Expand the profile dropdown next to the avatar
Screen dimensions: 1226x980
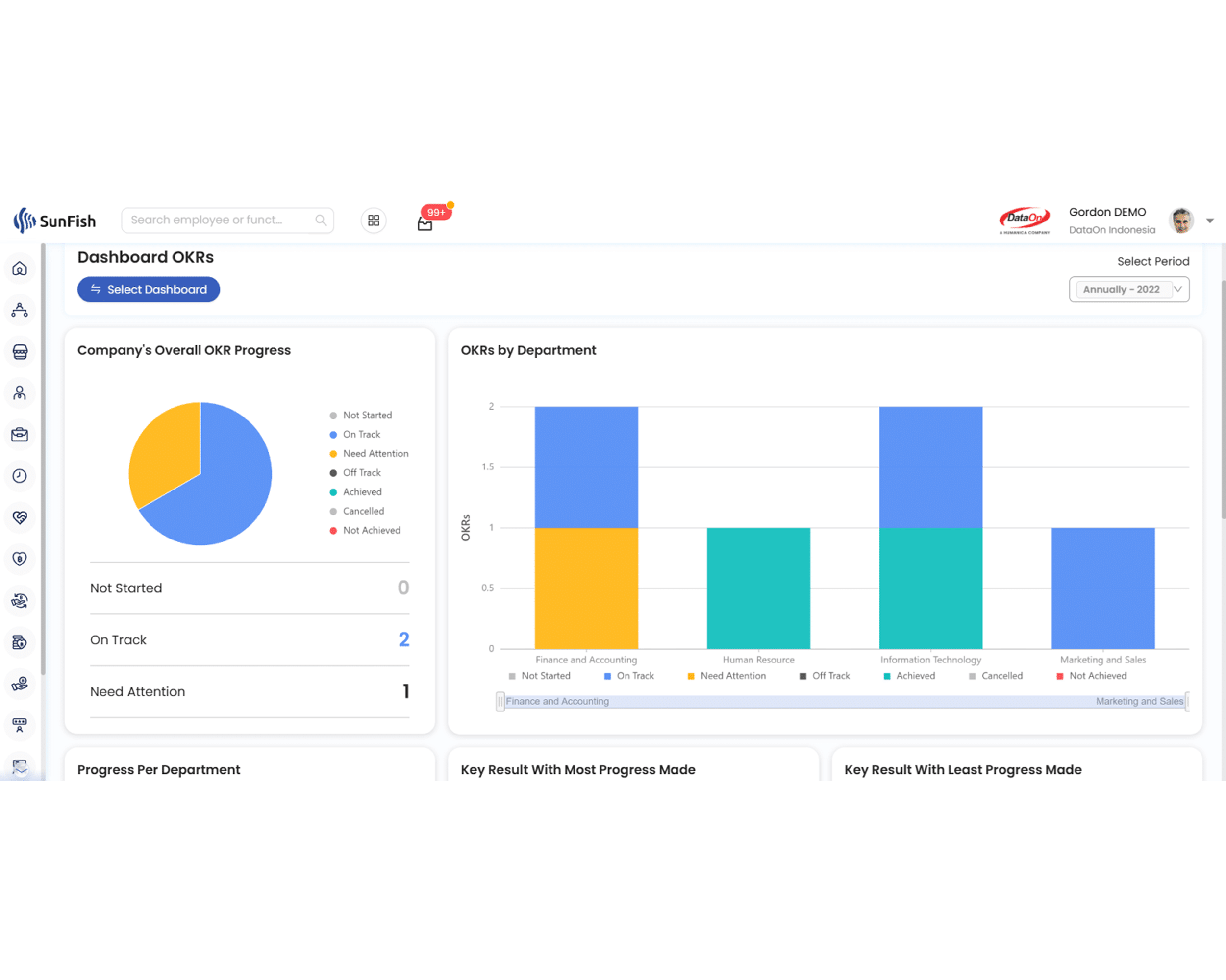pyautogui.click(x=1210, y=220)
